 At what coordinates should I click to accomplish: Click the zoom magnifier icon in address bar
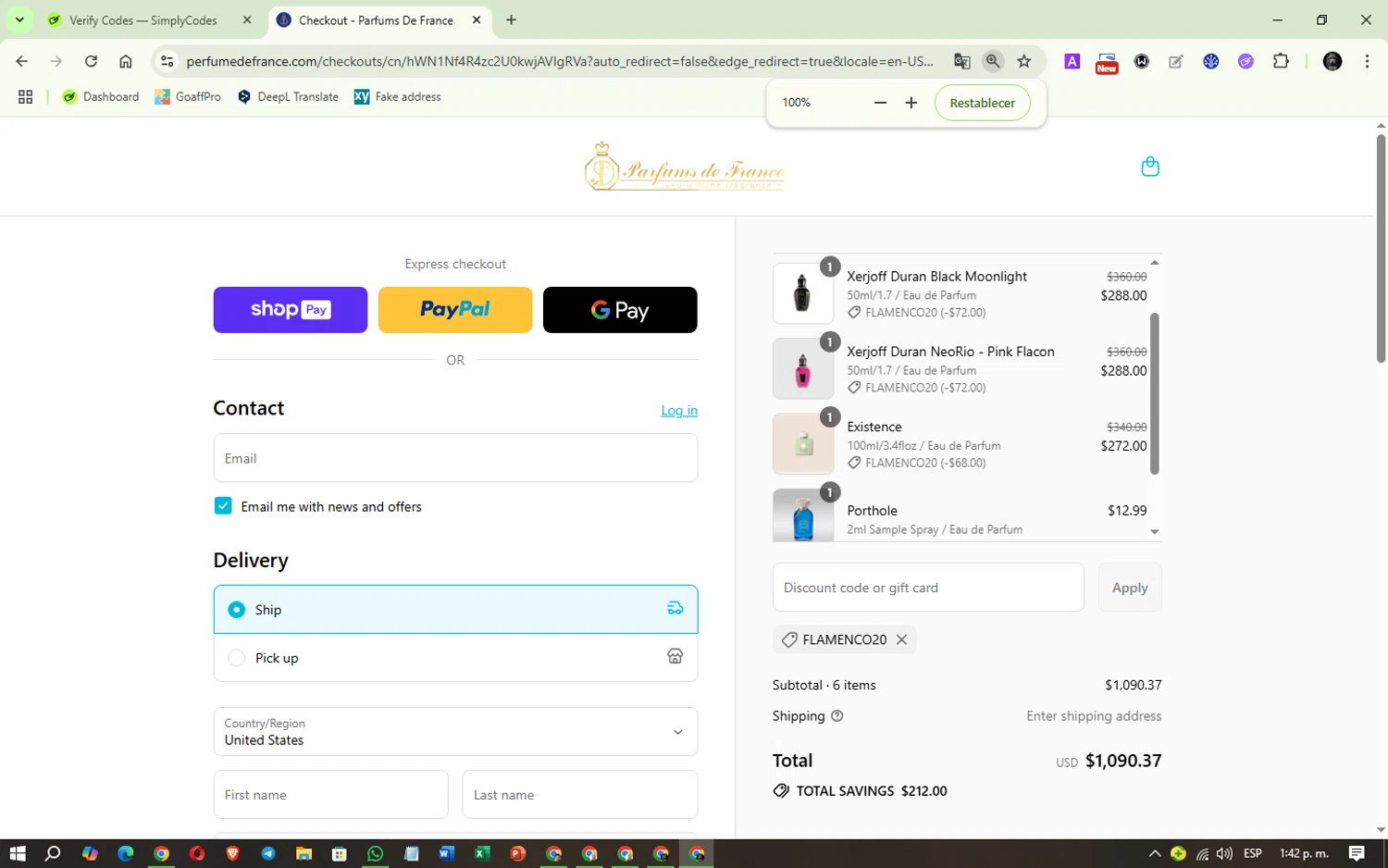point(993,61)
